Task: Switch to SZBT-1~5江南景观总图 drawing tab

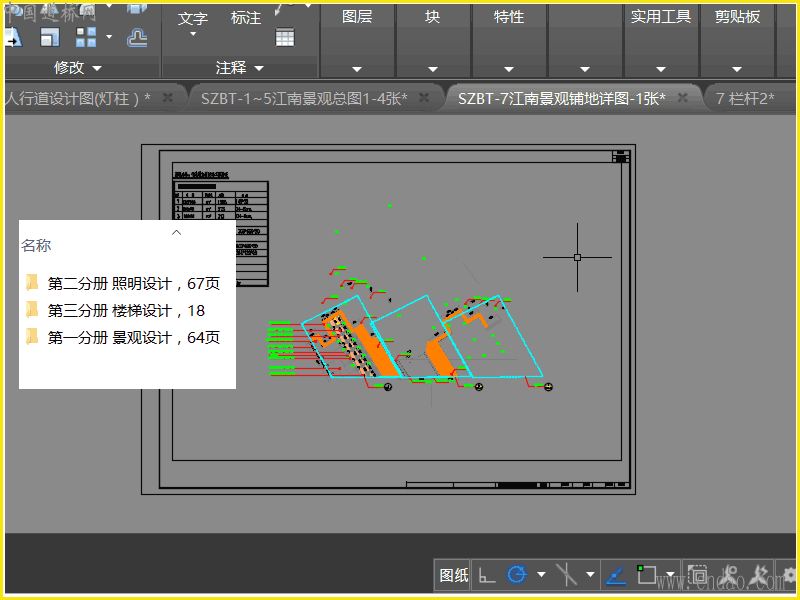Action: point(304,98)
